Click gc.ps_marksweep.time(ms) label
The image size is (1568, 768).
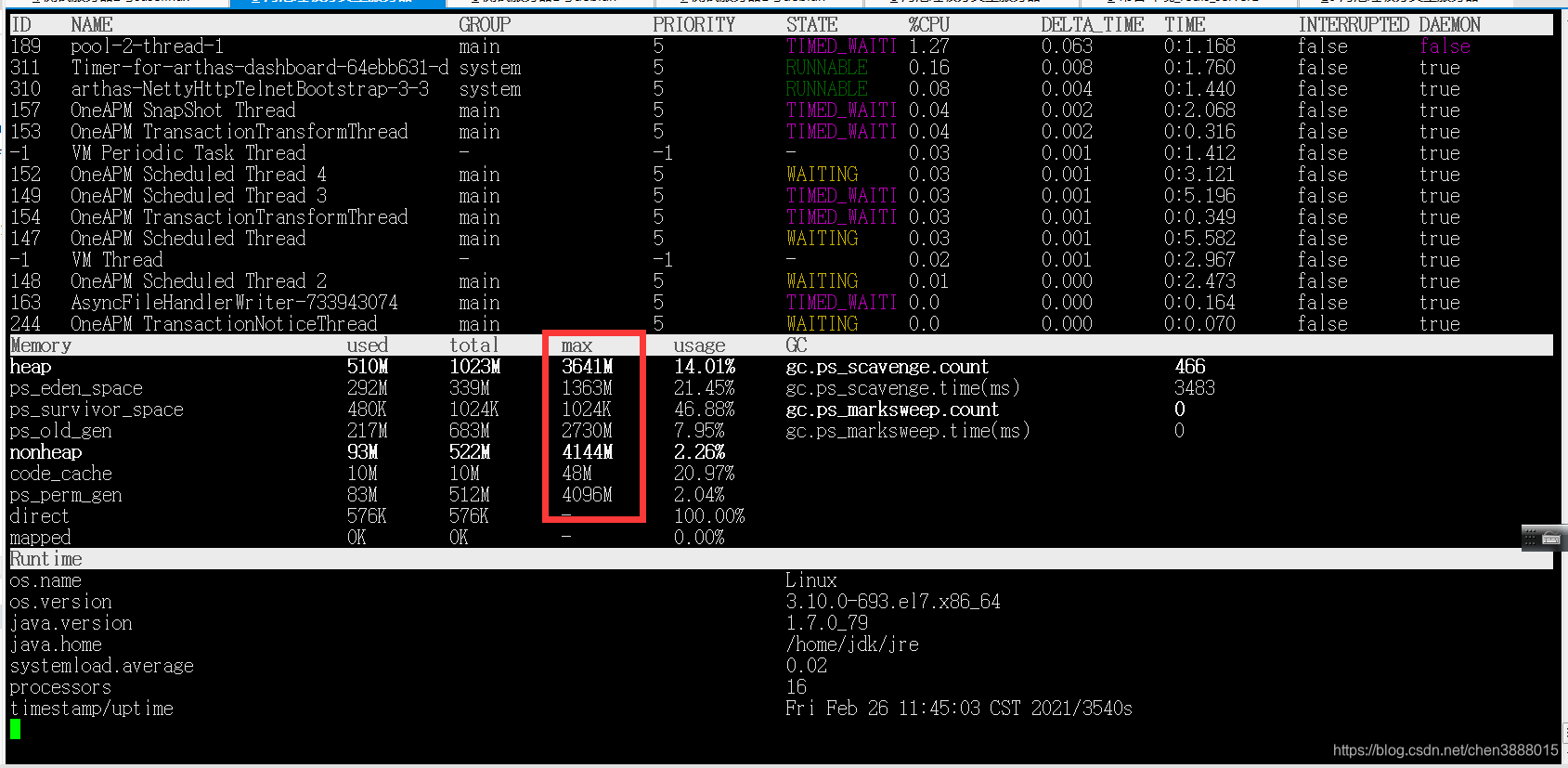click(x=908, y=431)
